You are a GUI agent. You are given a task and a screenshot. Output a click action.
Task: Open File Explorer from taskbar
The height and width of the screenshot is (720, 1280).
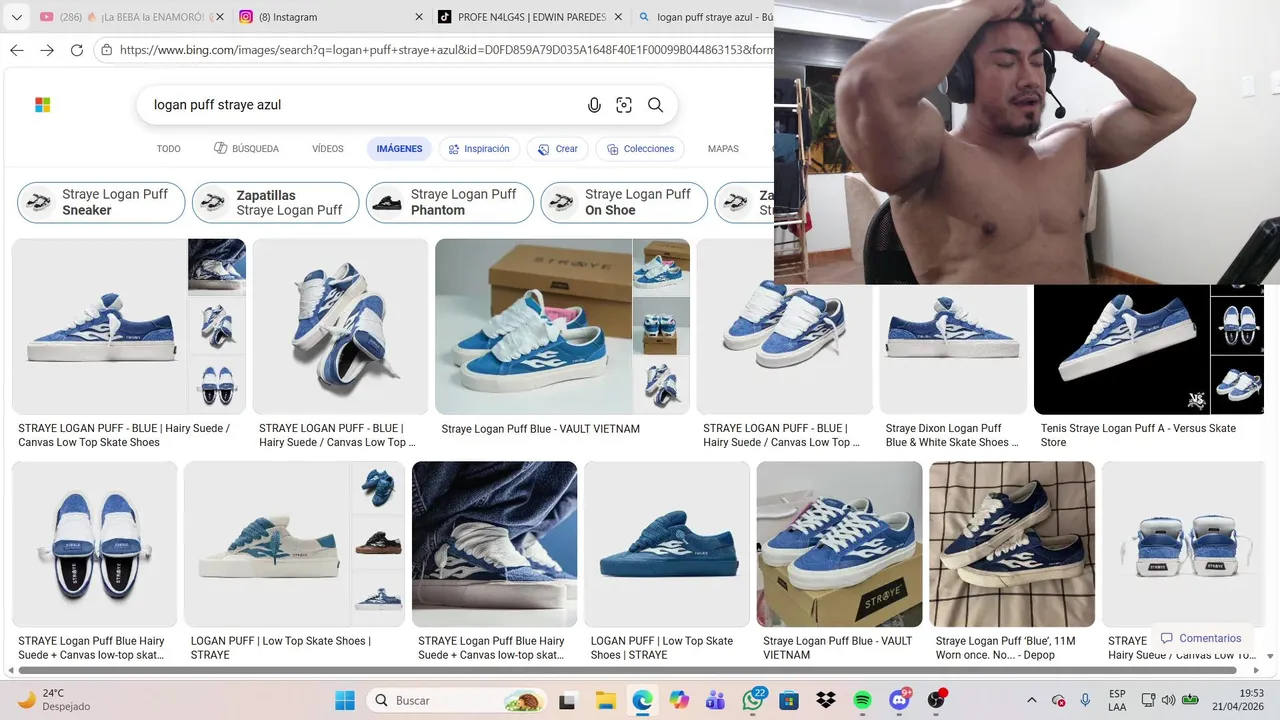pyautogui.click(x=605, y=700)
